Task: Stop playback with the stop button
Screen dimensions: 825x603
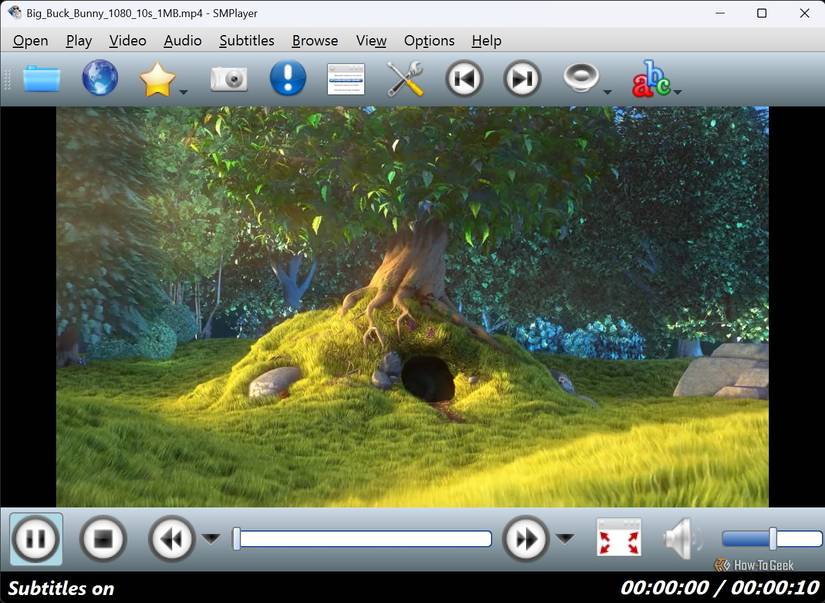Action: click(103, 539)
